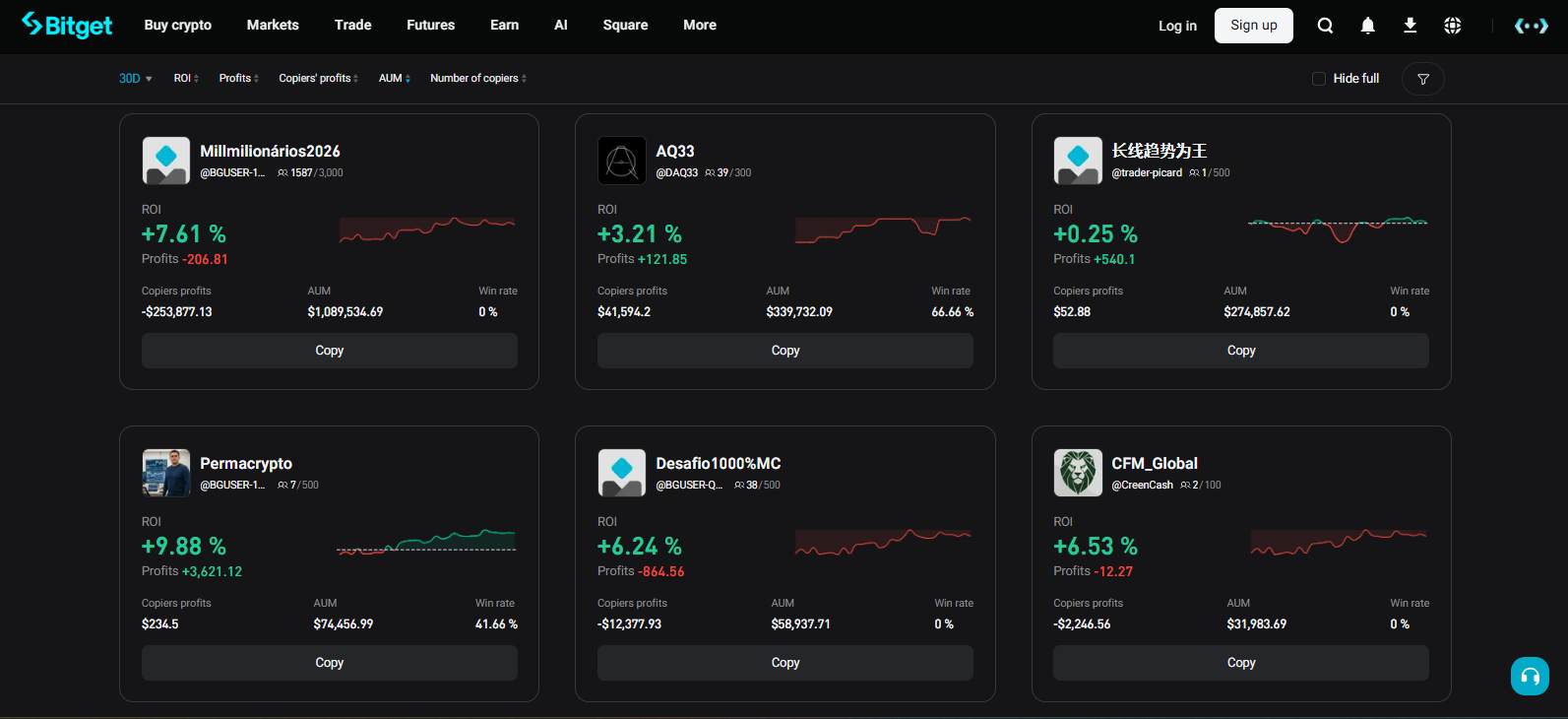Open 长线趋势为王 trader name

[1160, 151]
